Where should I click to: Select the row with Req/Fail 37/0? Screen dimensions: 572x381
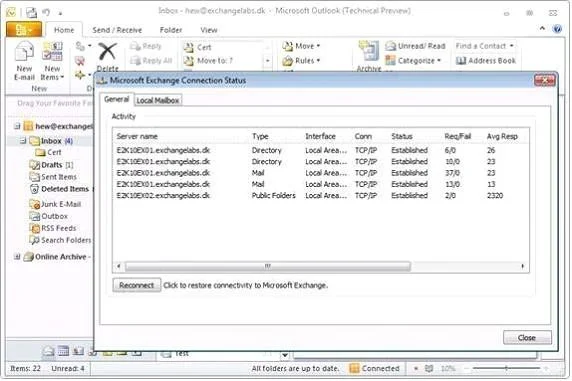[320, 173]
